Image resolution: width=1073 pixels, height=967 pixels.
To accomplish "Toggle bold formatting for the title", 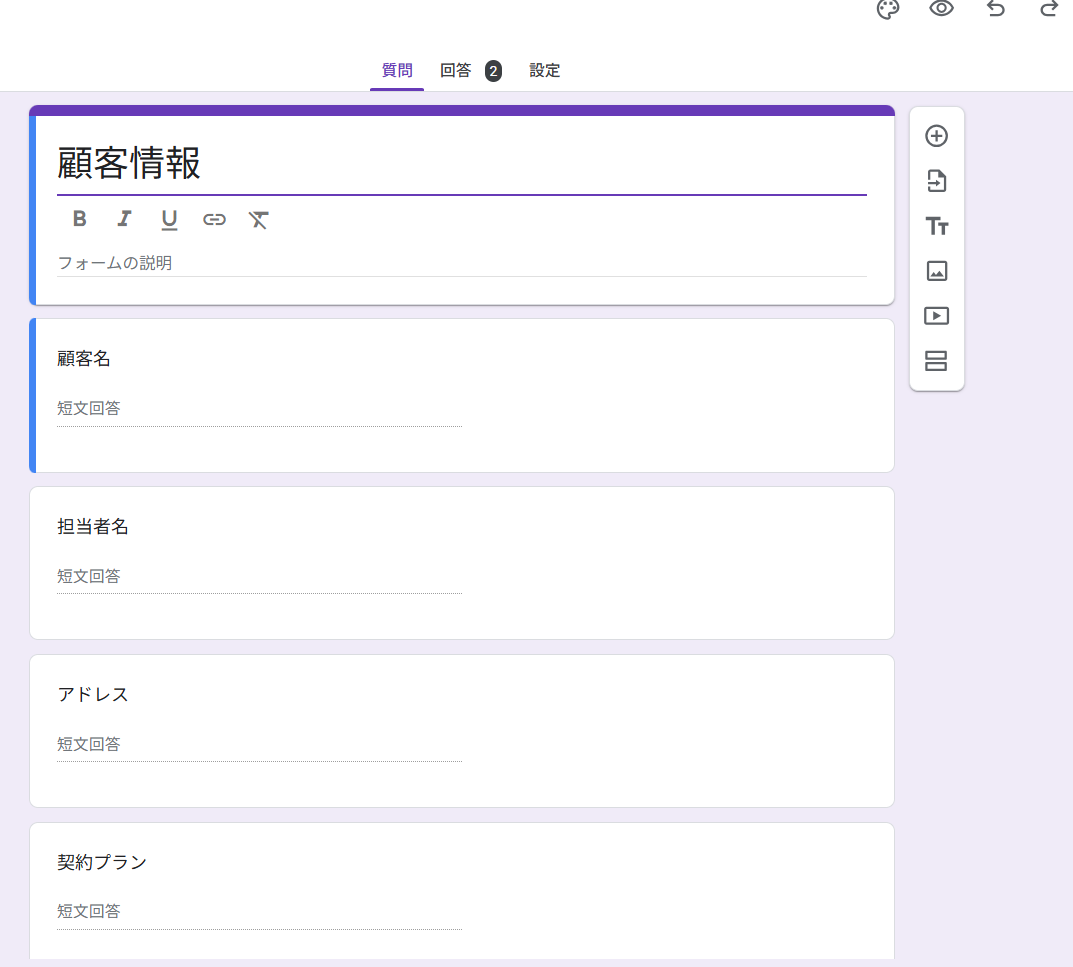I will [80, 219].
